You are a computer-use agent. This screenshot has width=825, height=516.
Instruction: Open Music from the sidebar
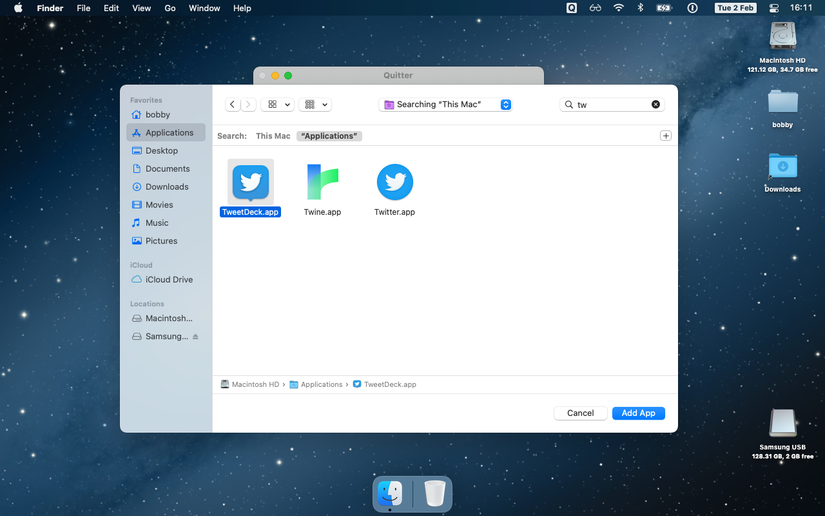166,222
